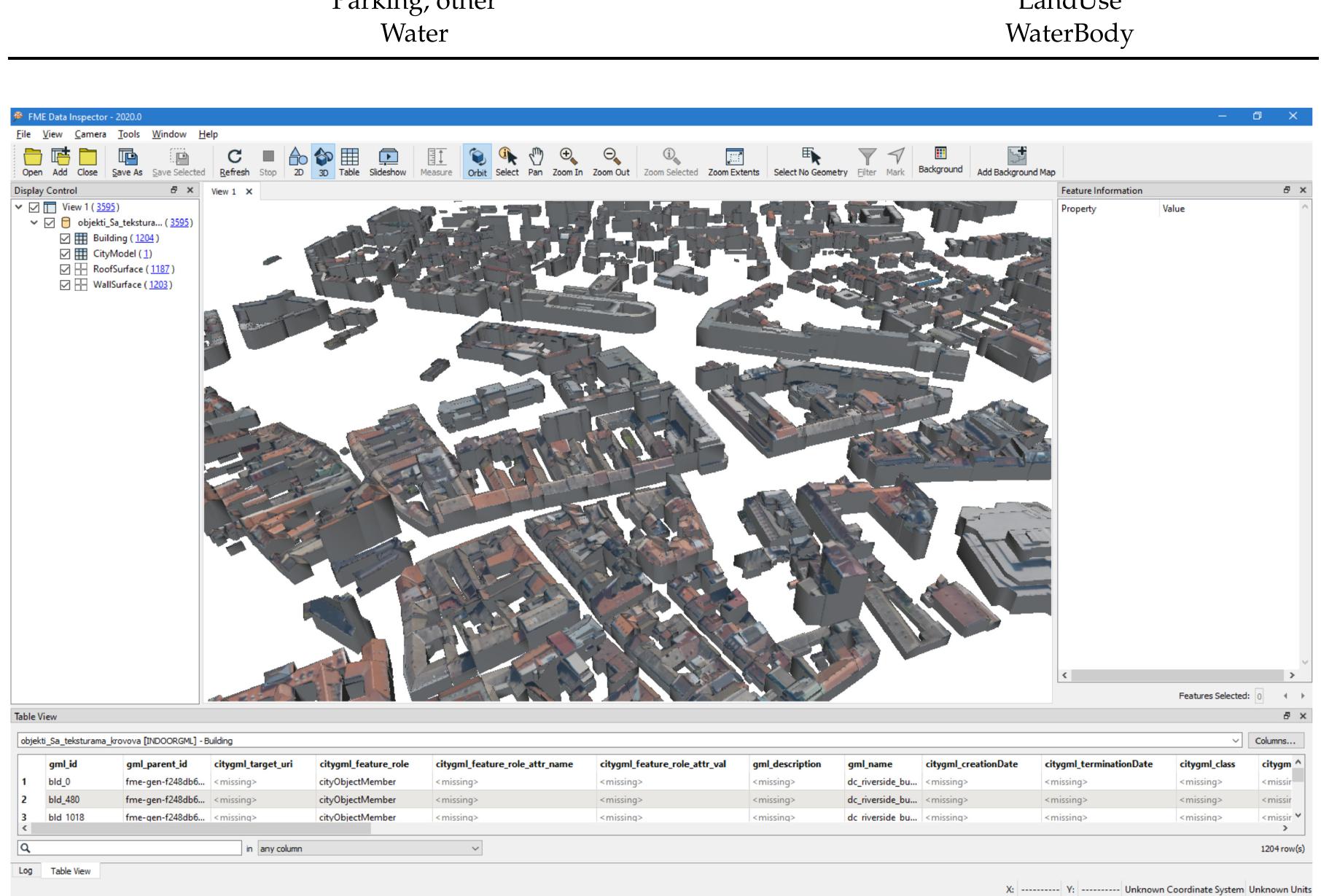Viewport: 1321px width, 896px height.
Task: Open the File menu
Action: pyautogui.click(x=23, y=134)
